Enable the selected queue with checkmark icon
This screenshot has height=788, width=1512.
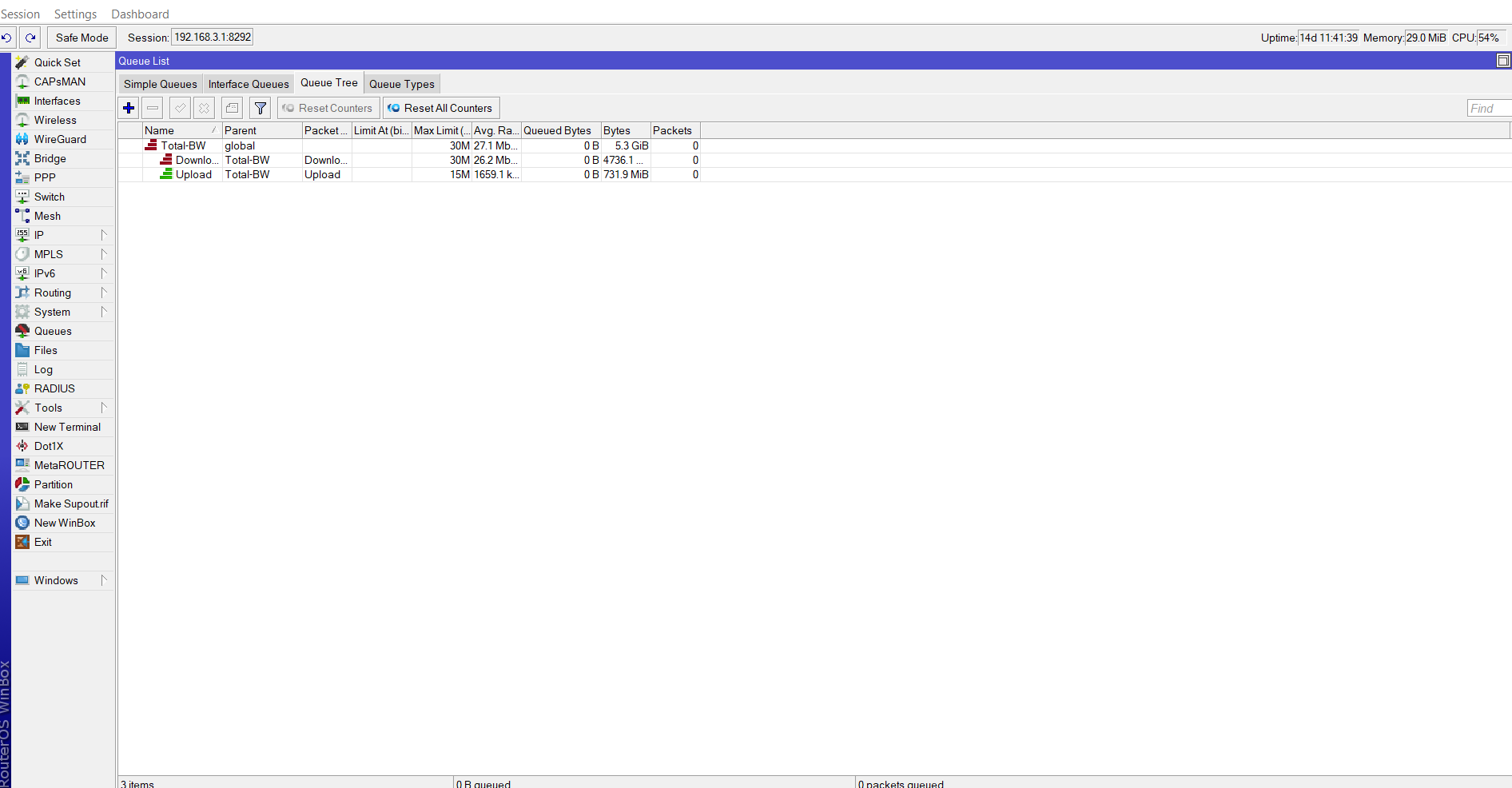pos(179,108)
